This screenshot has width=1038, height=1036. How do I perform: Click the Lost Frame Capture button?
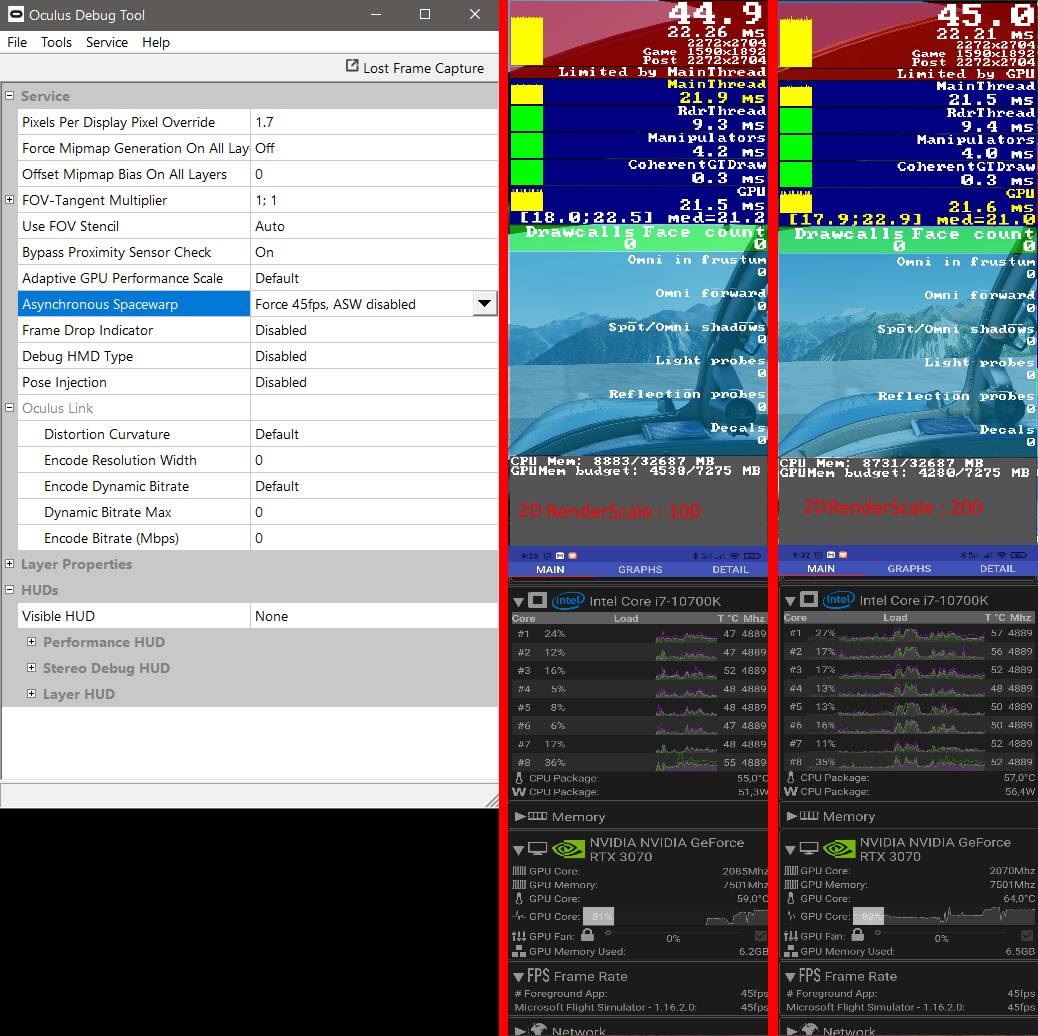click(x=415, y=68)
